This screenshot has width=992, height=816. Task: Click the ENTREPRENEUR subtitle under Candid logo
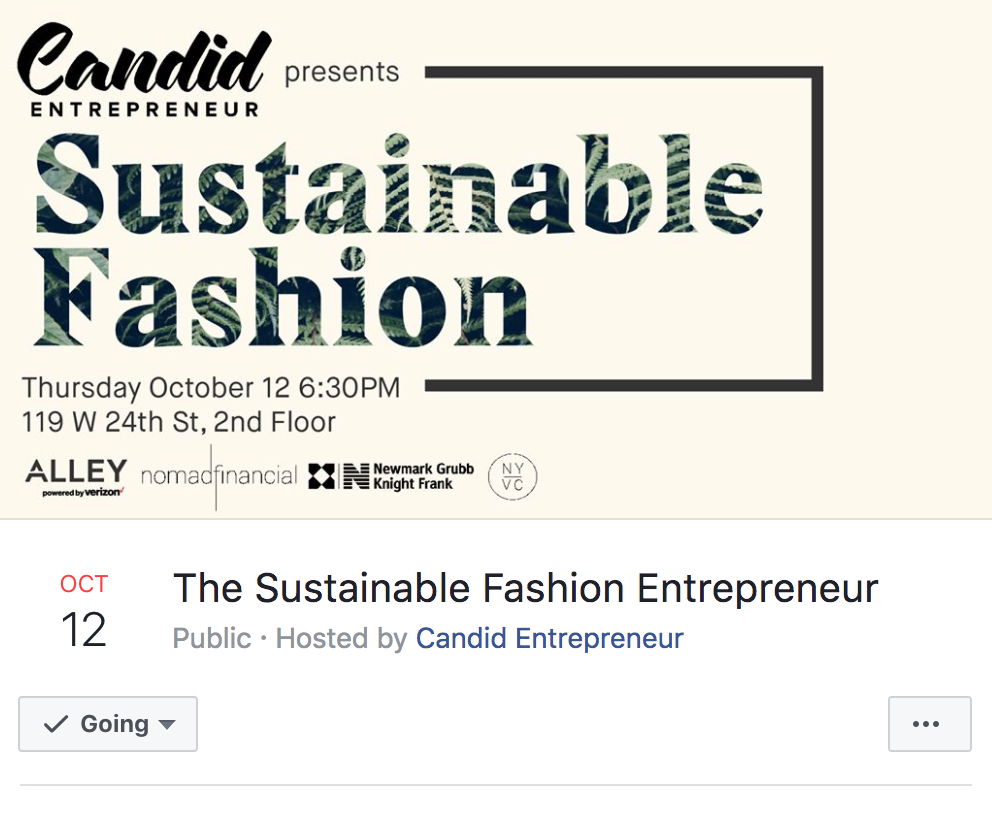145,109
